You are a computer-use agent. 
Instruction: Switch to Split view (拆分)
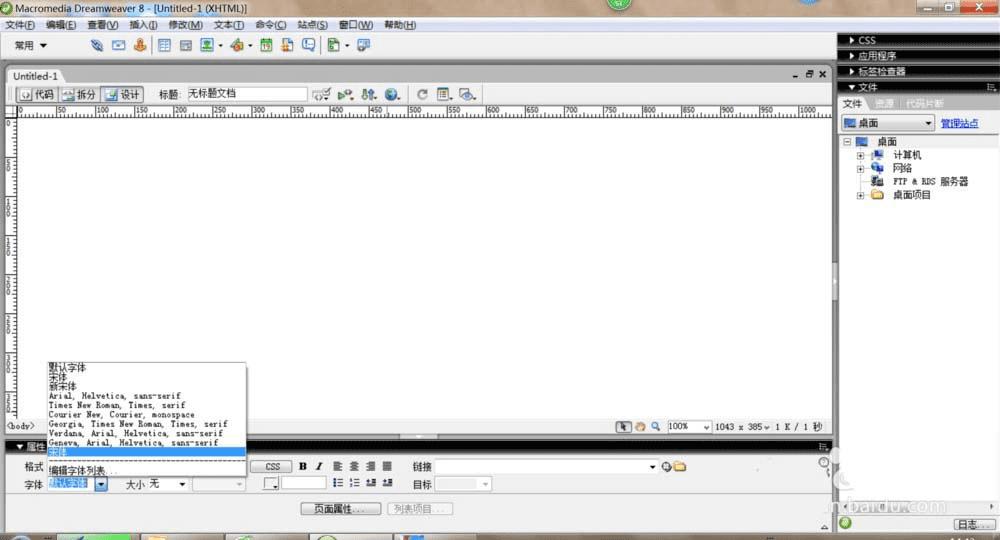(79, 94)
